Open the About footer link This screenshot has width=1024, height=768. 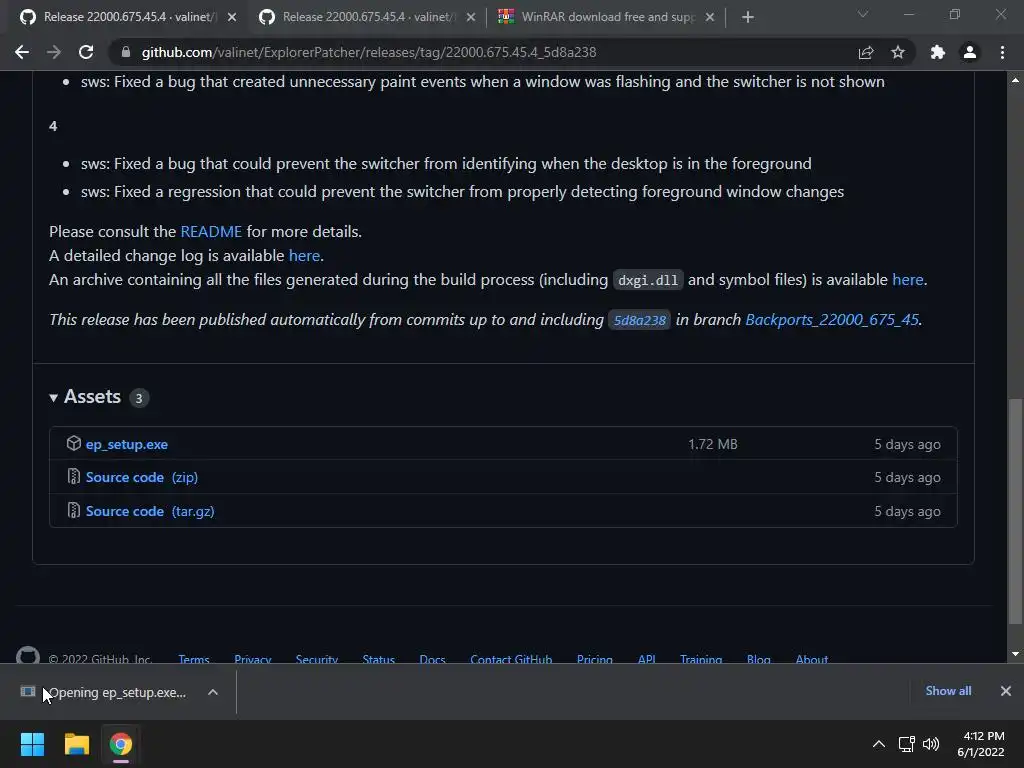[x=812, y=658]
